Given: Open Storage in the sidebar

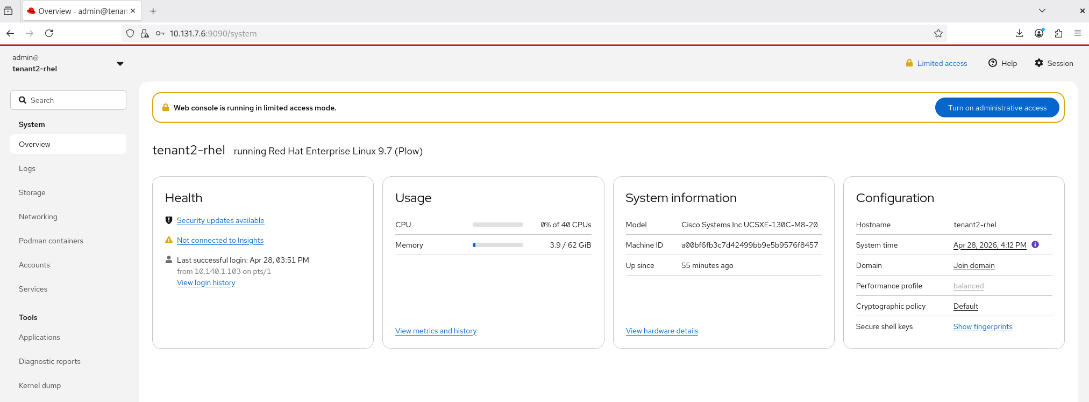Looking at the screenshot, I should (68, 192).
